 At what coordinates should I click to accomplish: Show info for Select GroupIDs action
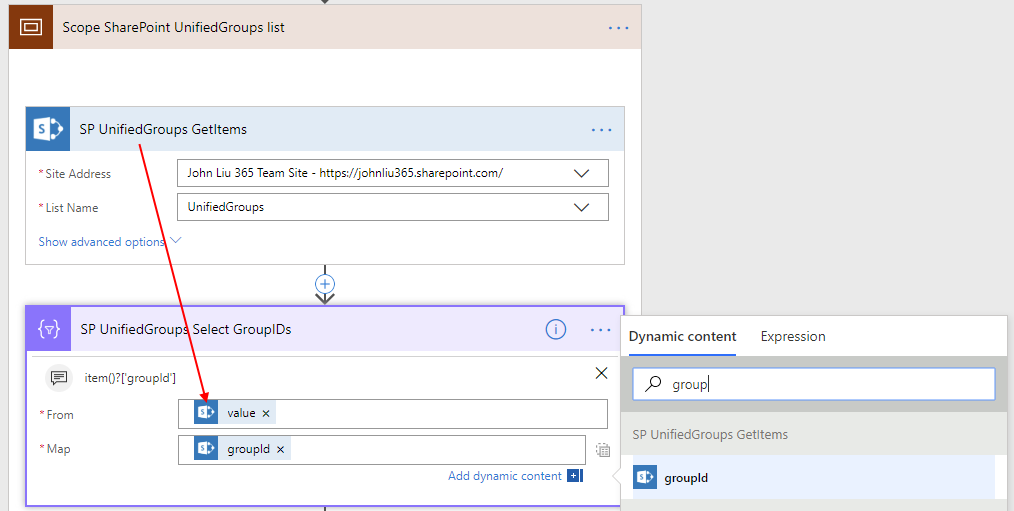pyautogui.click(x=556, y=329)
